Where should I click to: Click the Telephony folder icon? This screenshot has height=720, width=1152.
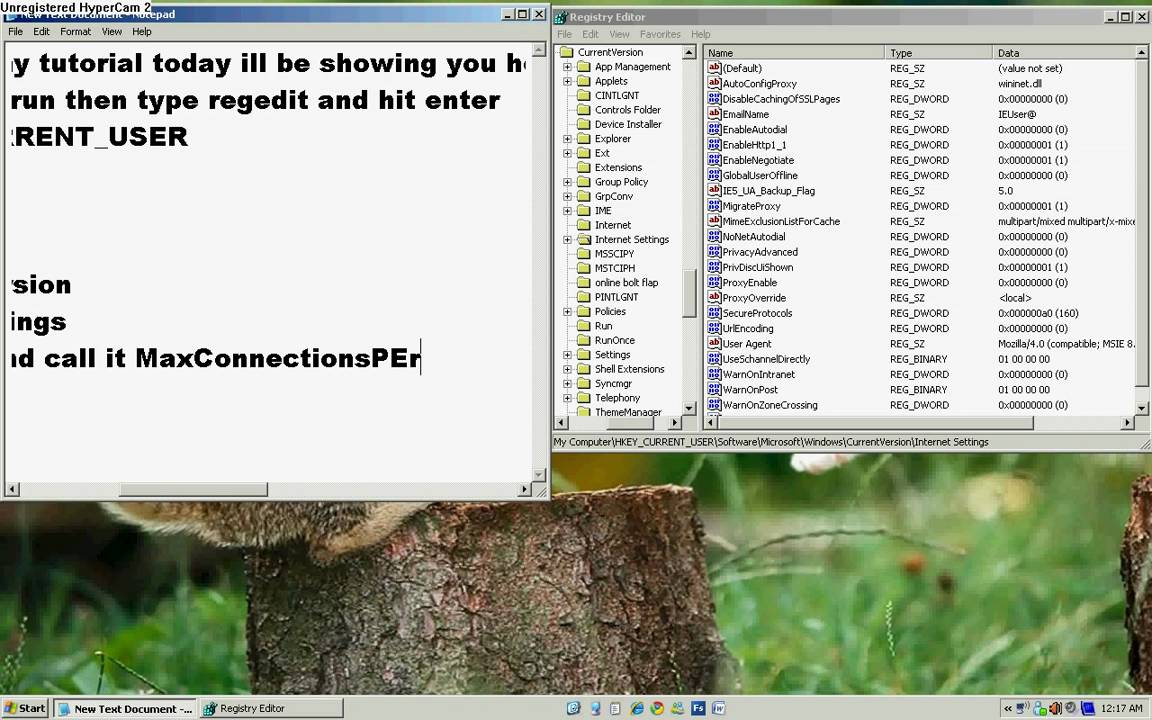[x=584, y=397]
